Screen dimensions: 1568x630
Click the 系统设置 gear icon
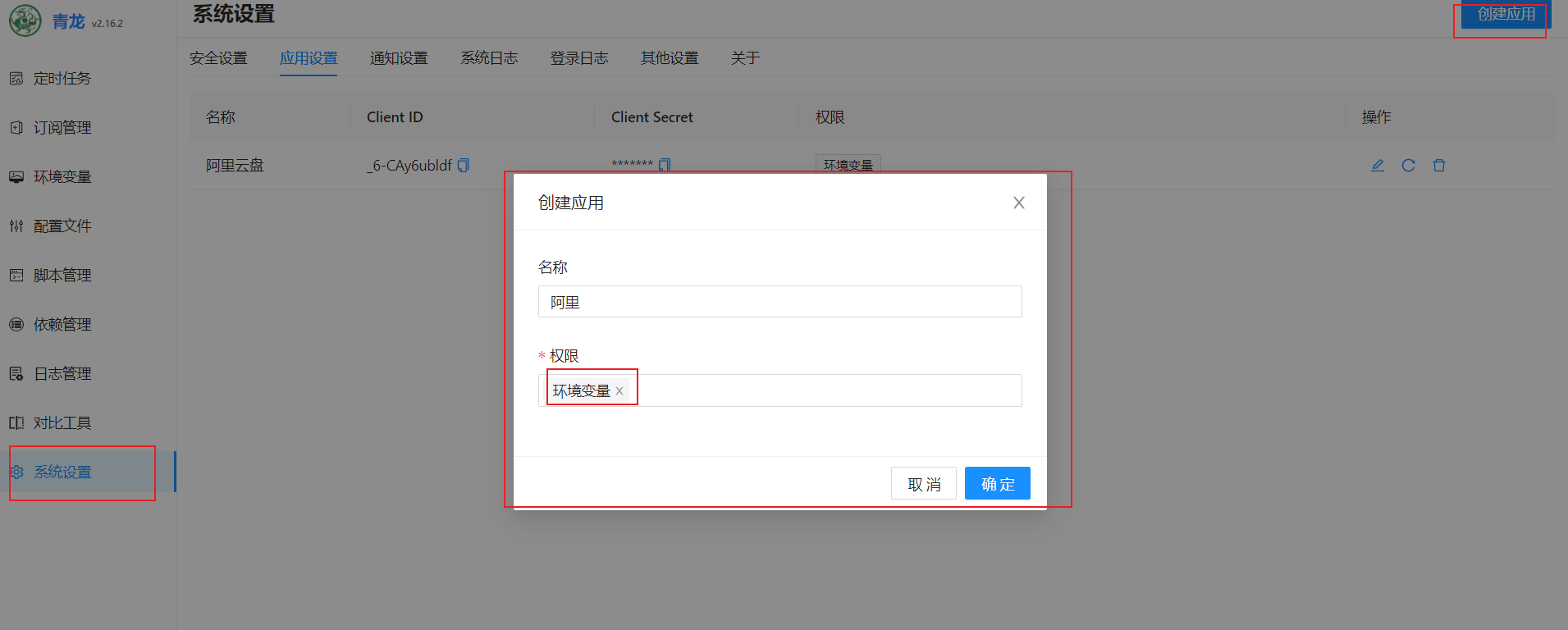[16, 472]
